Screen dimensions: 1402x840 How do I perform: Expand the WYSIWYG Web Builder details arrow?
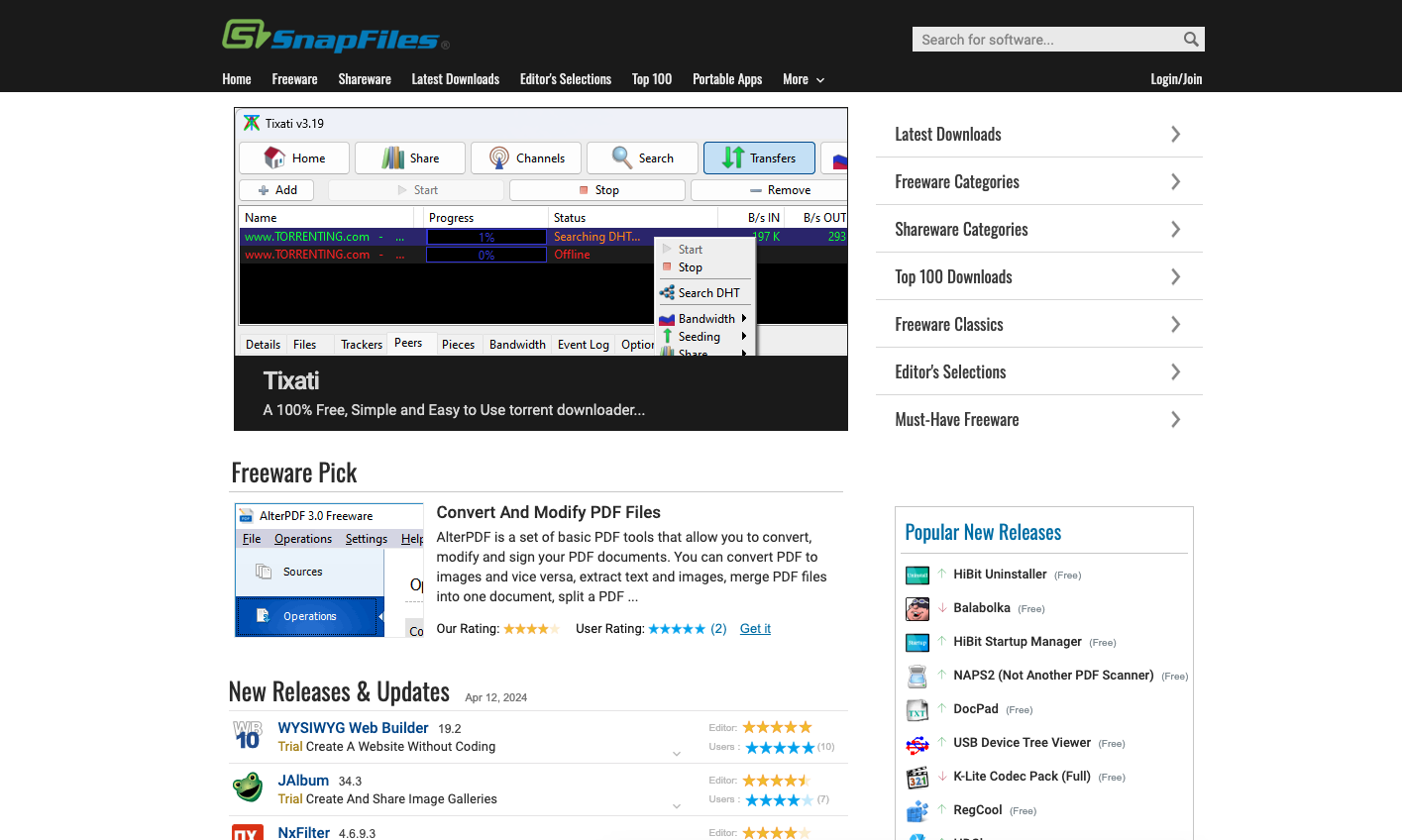pyautogui.click(x=677, y=754)
